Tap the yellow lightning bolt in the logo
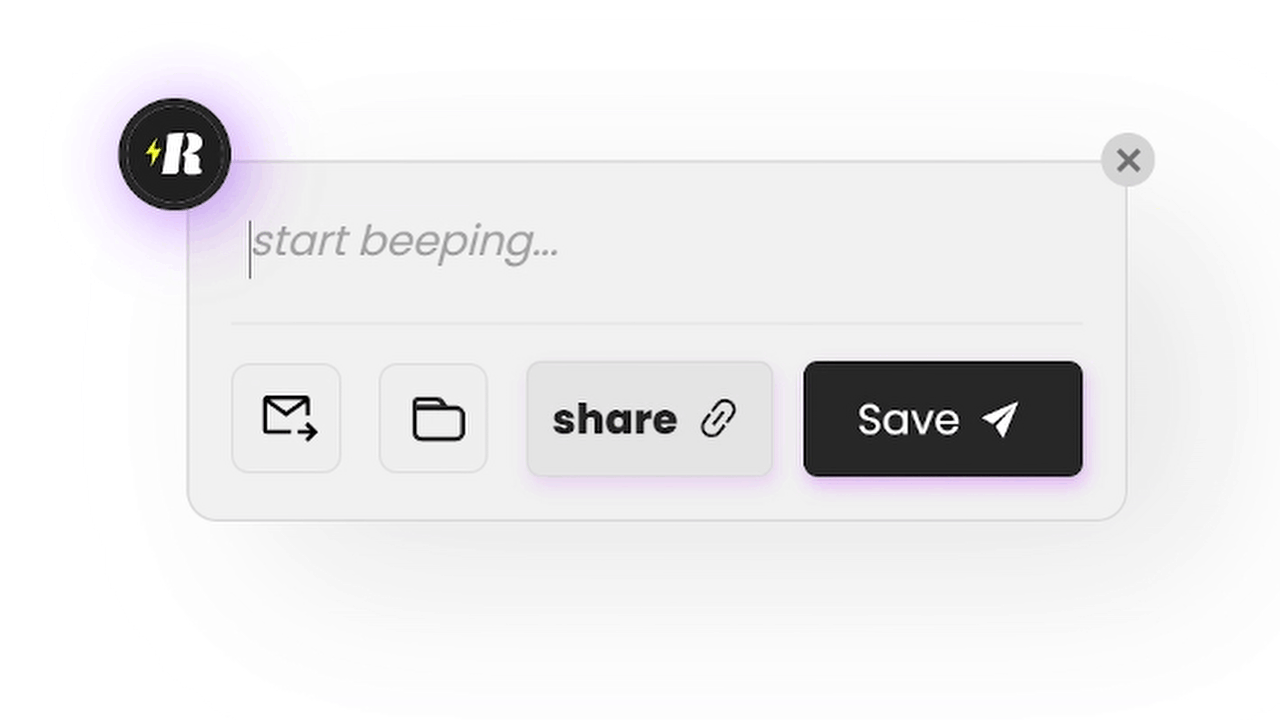Image resolution: width=1280 pixels, height=720 pixels. pos(153,152)
